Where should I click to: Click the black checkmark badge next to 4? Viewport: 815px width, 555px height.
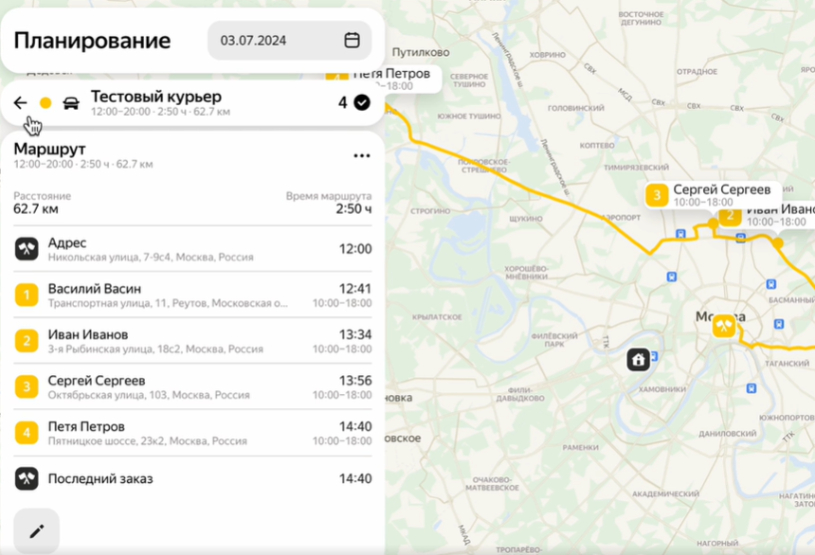[362, 102]
